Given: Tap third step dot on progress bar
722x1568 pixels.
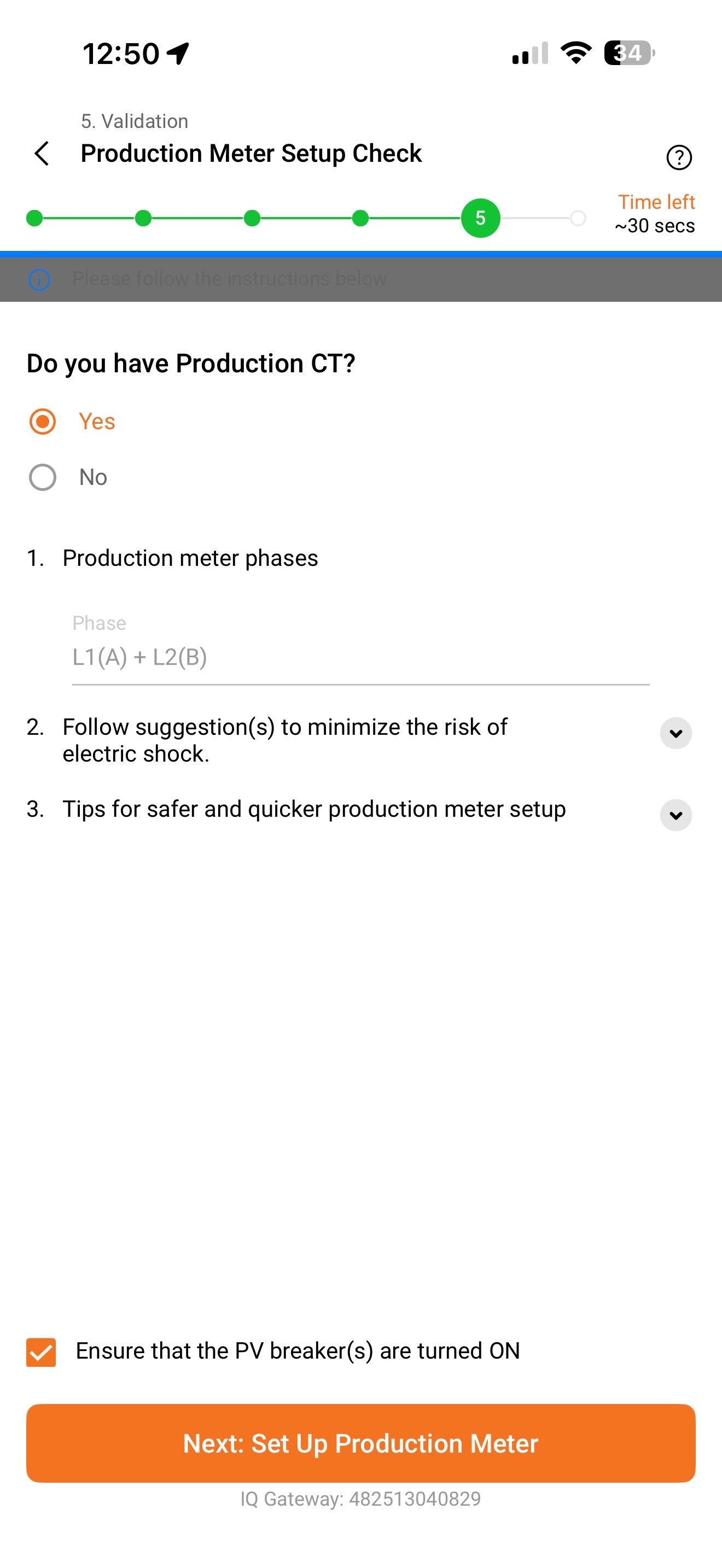Looking at the screenshot, I should click(252, 218).
